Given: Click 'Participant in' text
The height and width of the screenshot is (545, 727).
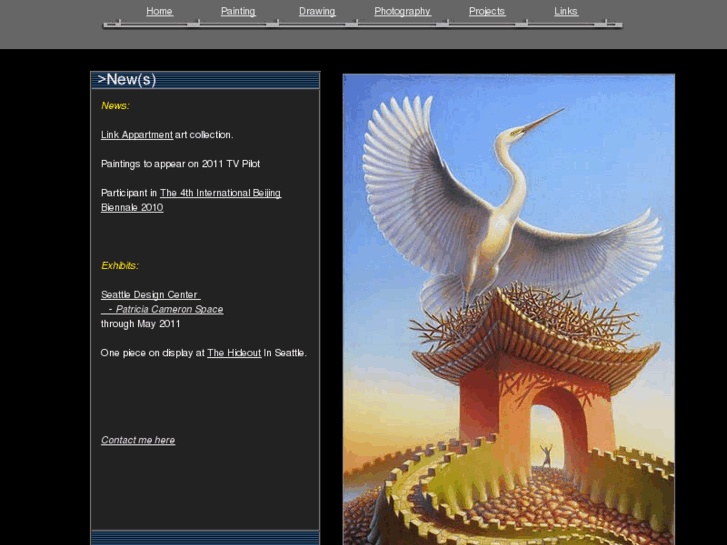Looking at the screenshot, I should click(129, 193).
